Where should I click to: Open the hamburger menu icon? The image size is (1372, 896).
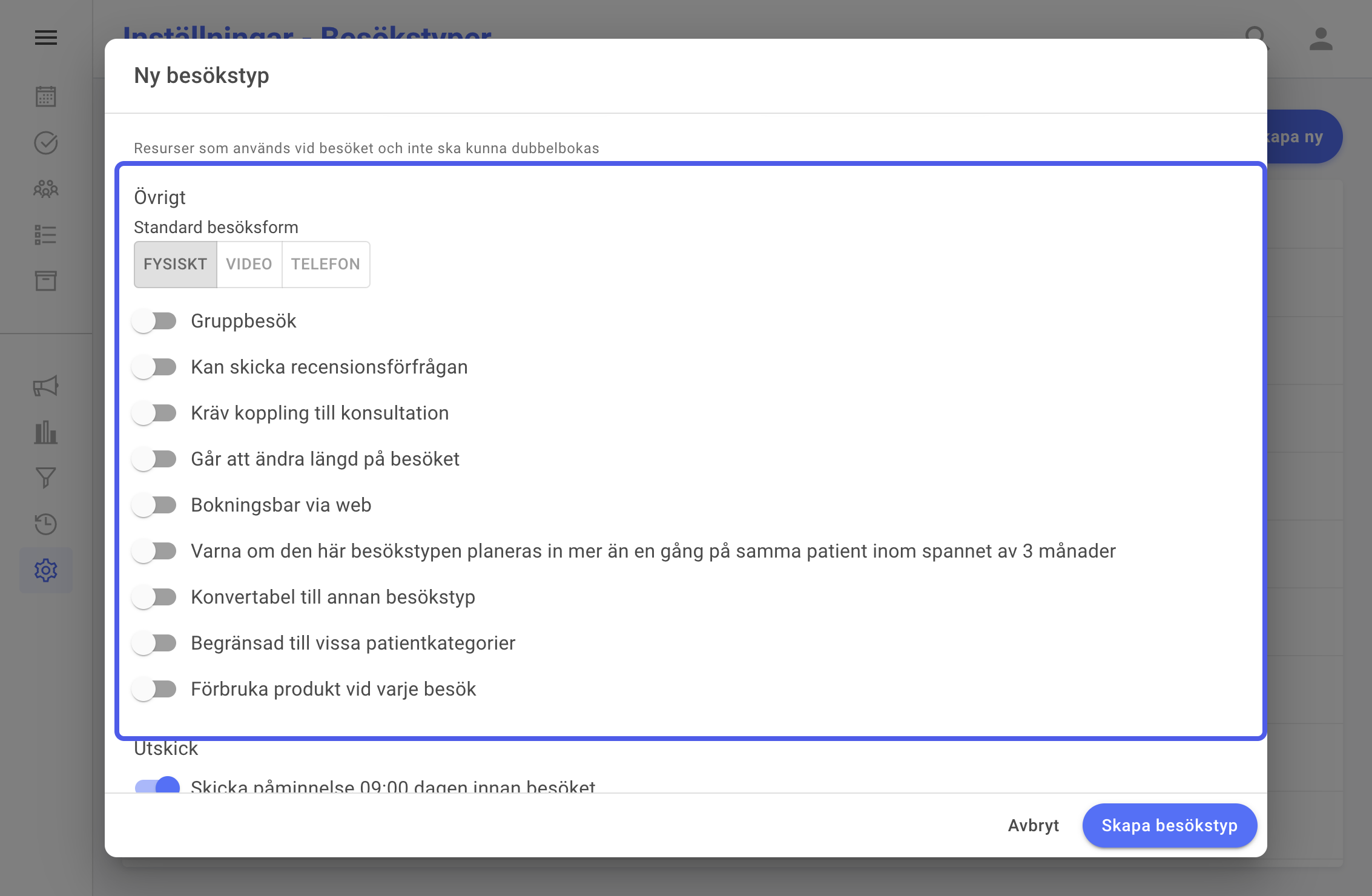click(46, 38)
